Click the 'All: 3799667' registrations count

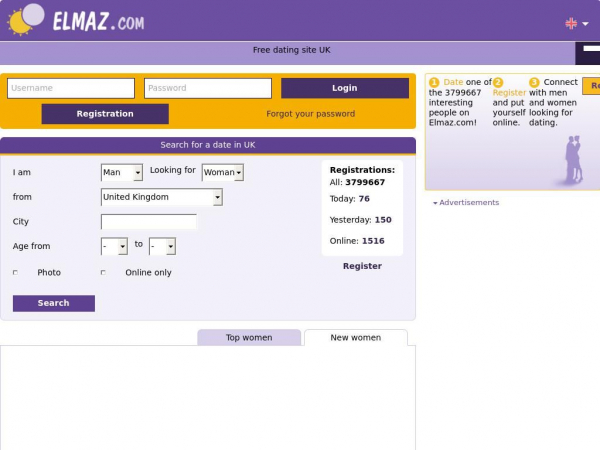(x=357, y=182)
